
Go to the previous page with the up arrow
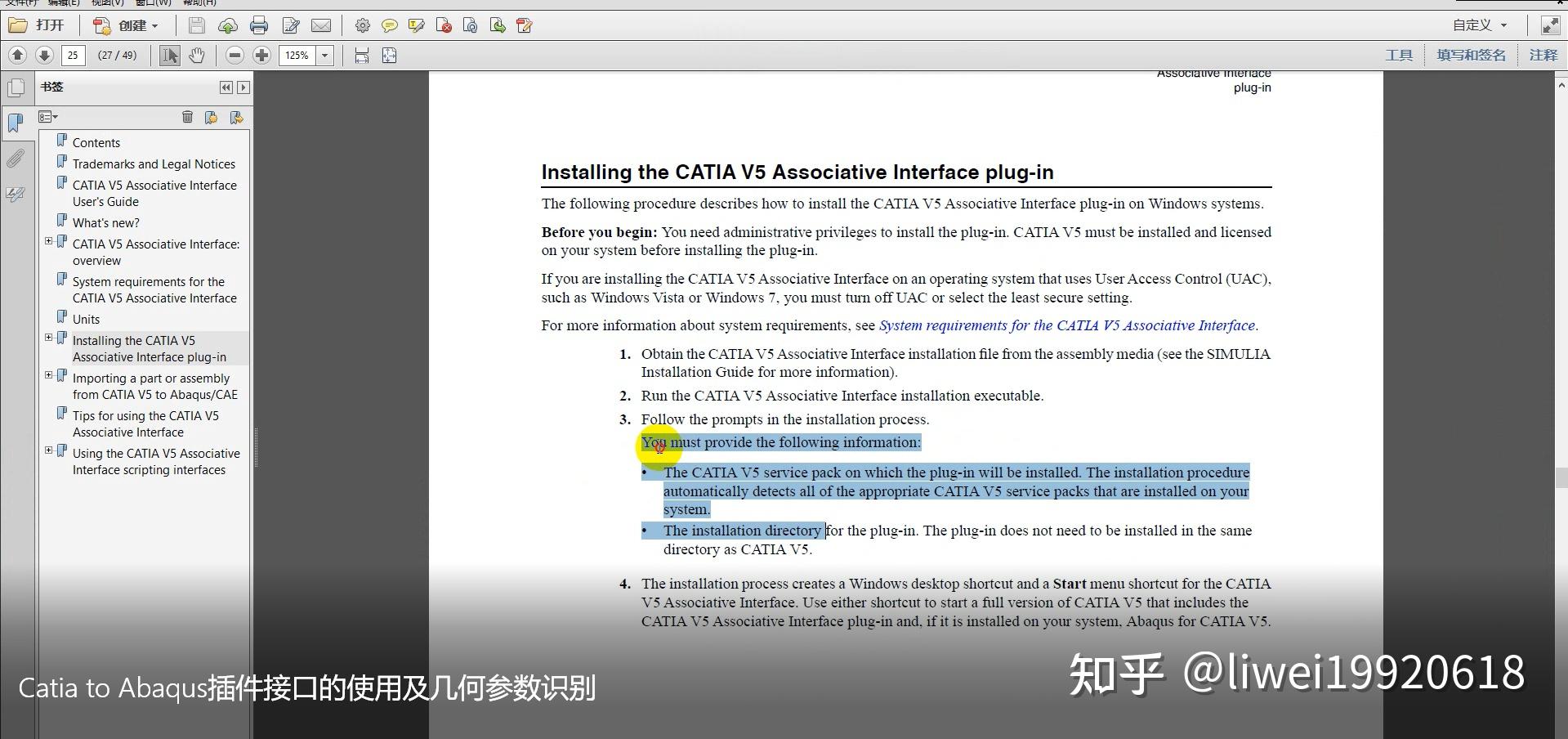tap(17, 55)
